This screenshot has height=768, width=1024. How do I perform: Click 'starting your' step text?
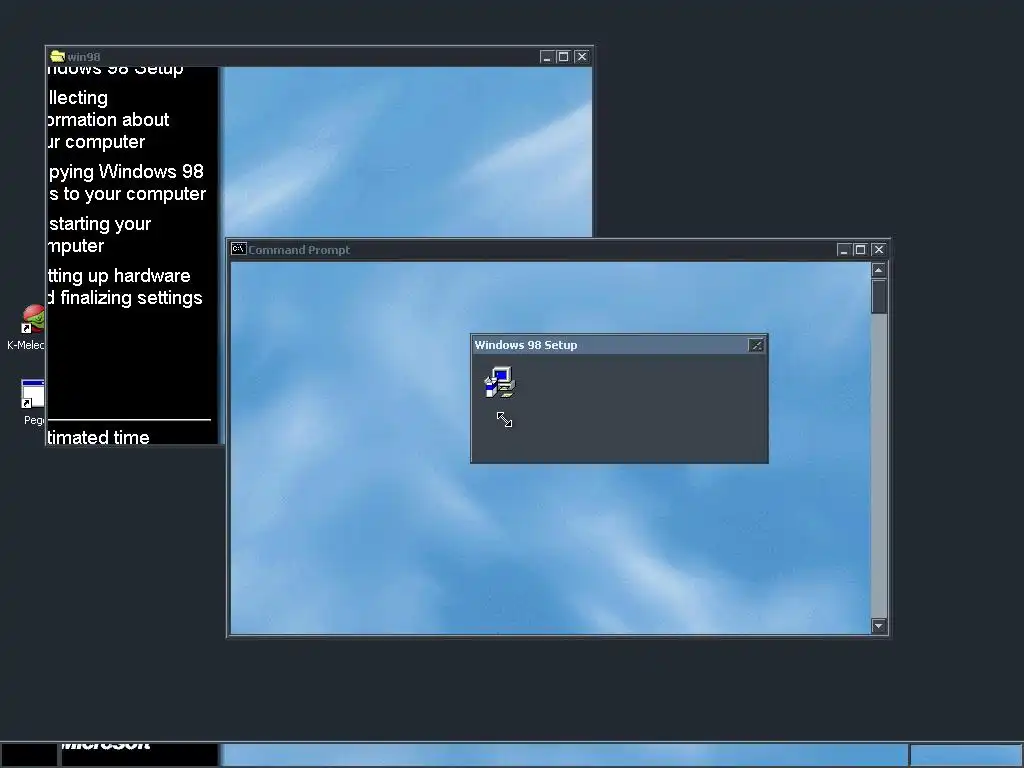click(x=100, y=224)
